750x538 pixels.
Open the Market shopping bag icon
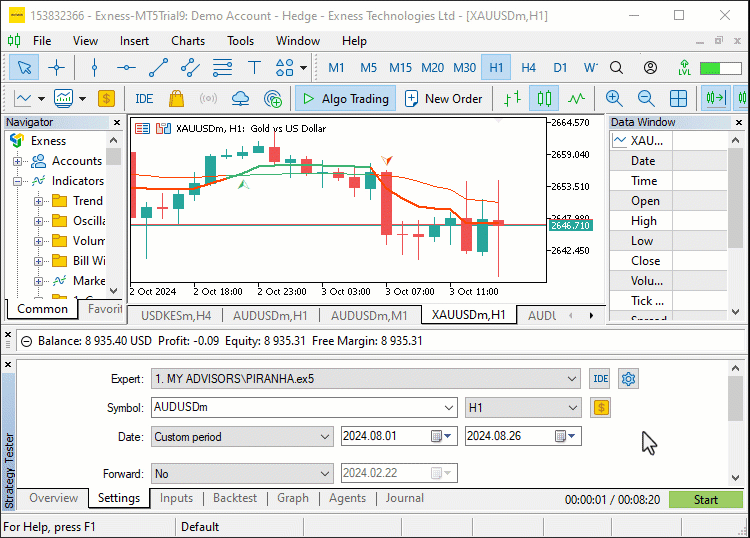[x=176, y=99]
